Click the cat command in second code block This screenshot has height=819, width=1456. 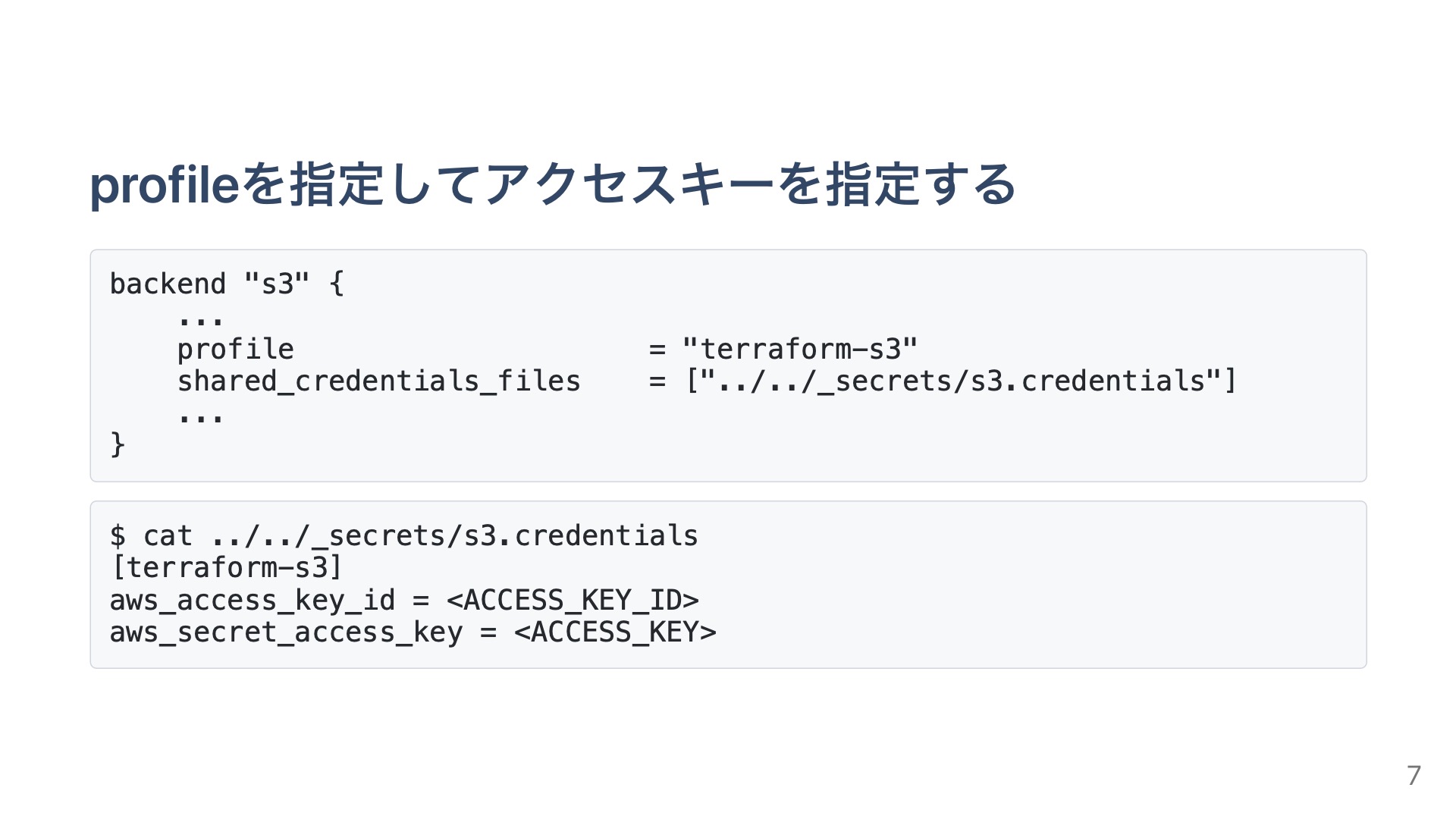(x=168, y=536)
